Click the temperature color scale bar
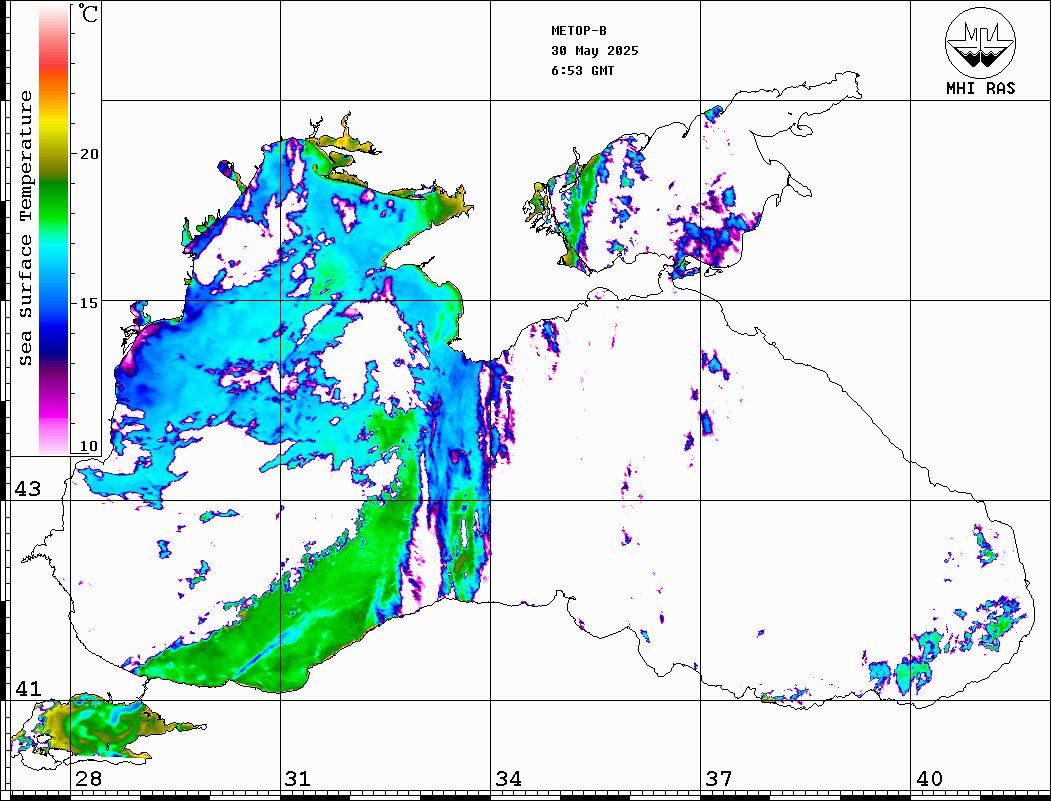Screen dimensions: 1051x801 tap(54, 229)
